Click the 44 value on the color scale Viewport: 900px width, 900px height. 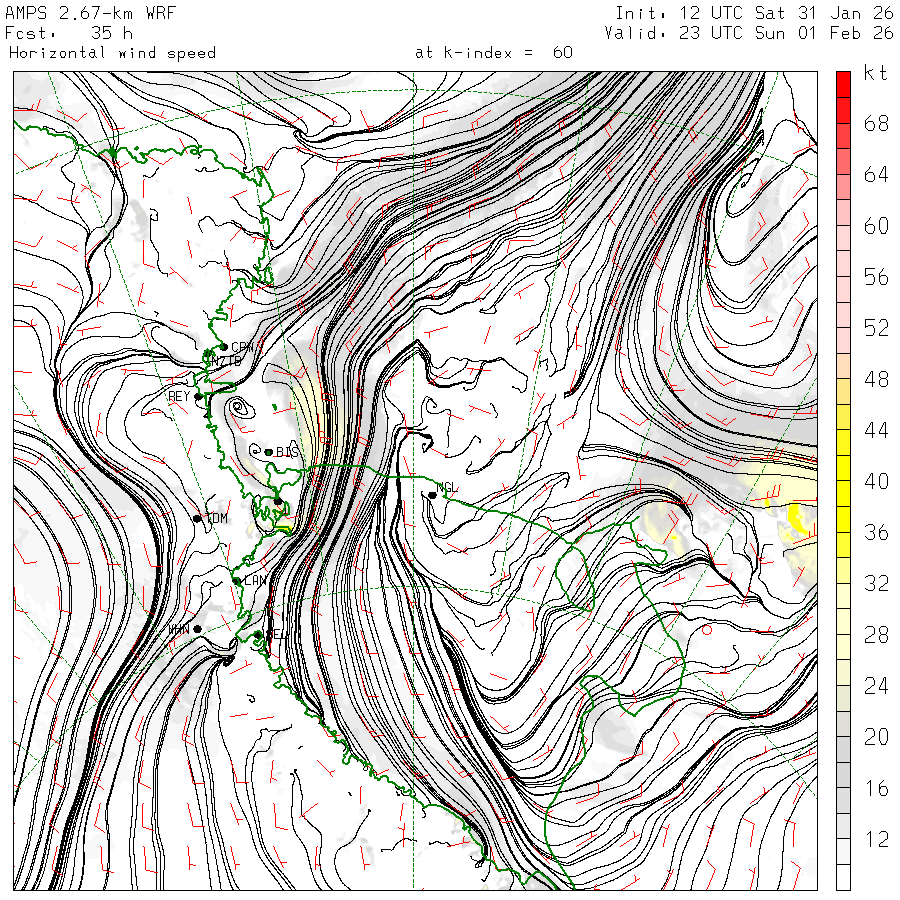(876, 430)
